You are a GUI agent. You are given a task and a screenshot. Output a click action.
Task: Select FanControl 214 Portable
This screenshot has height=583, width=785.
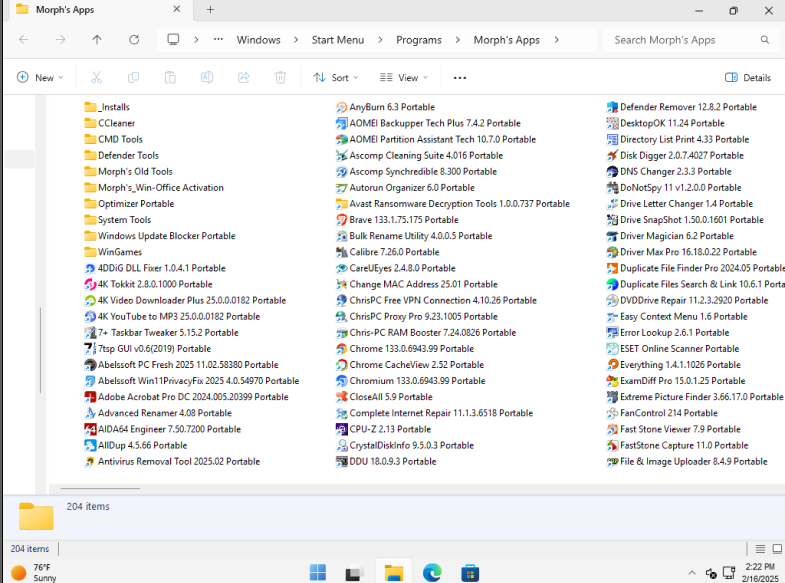[662, 413]
